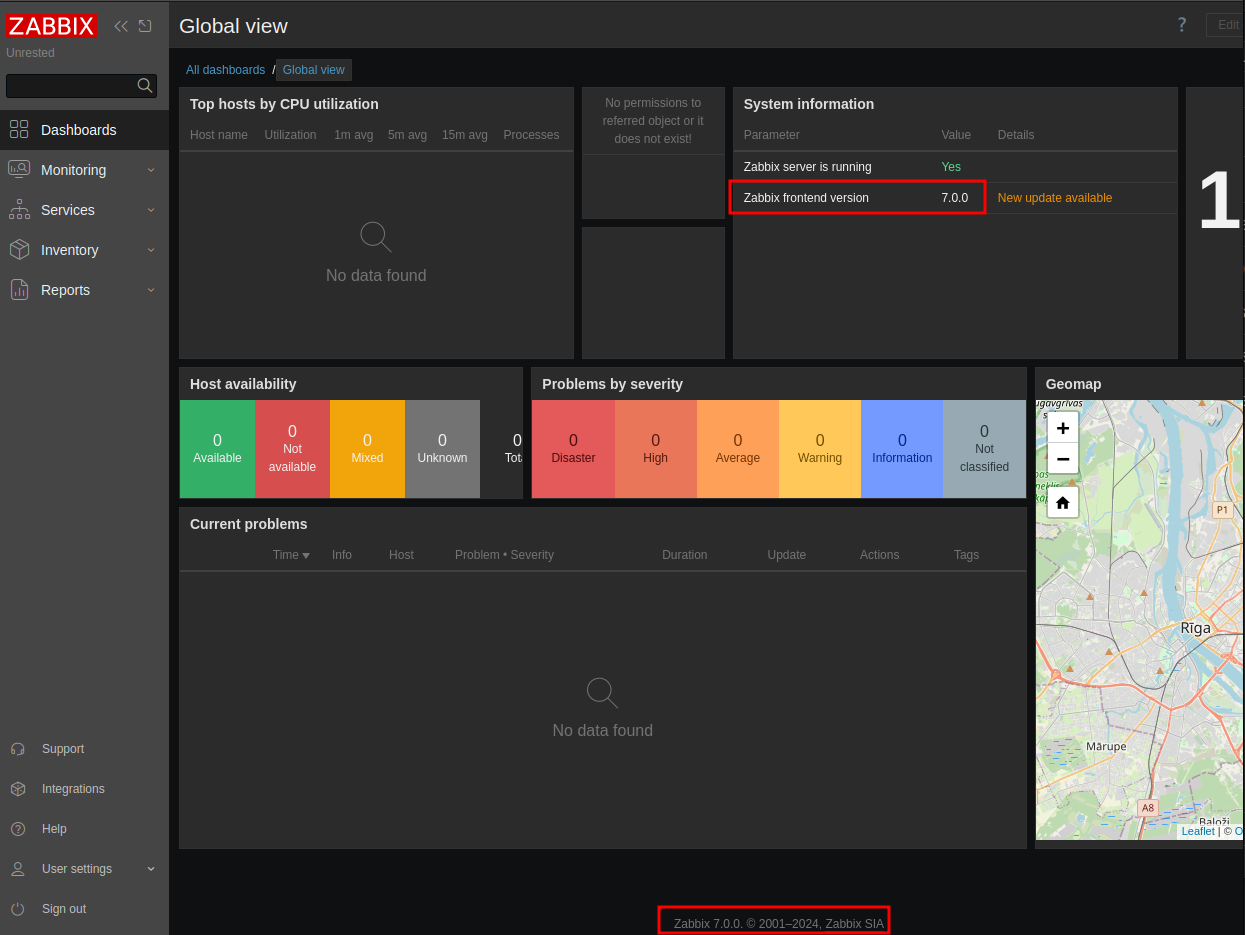Click the search magnifier icon
Viewport: 1245px width, 935px height.
point(145,86)
